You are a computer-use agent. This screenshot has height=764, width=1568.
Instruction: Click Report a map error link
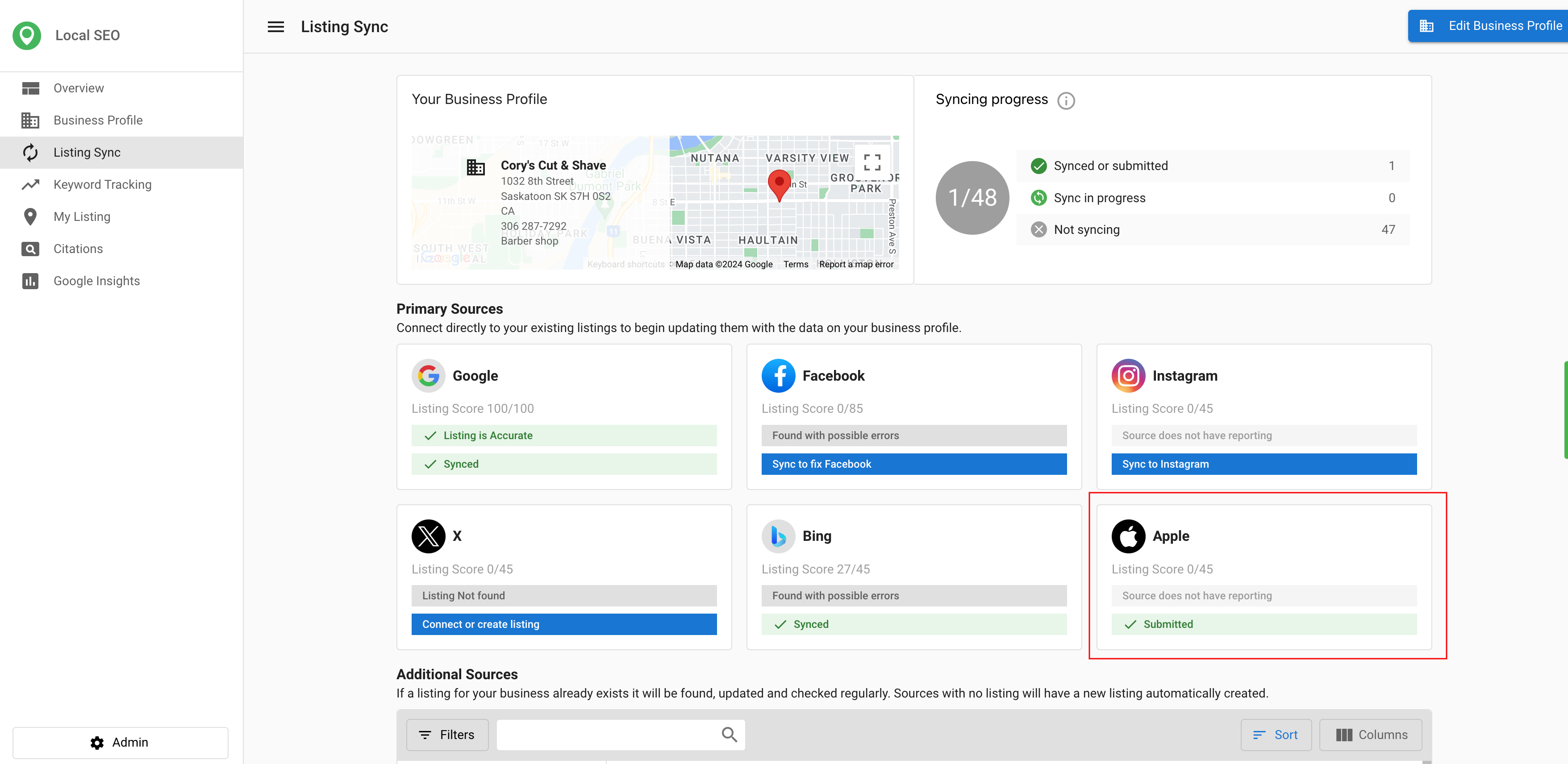(x=856, y=264)
